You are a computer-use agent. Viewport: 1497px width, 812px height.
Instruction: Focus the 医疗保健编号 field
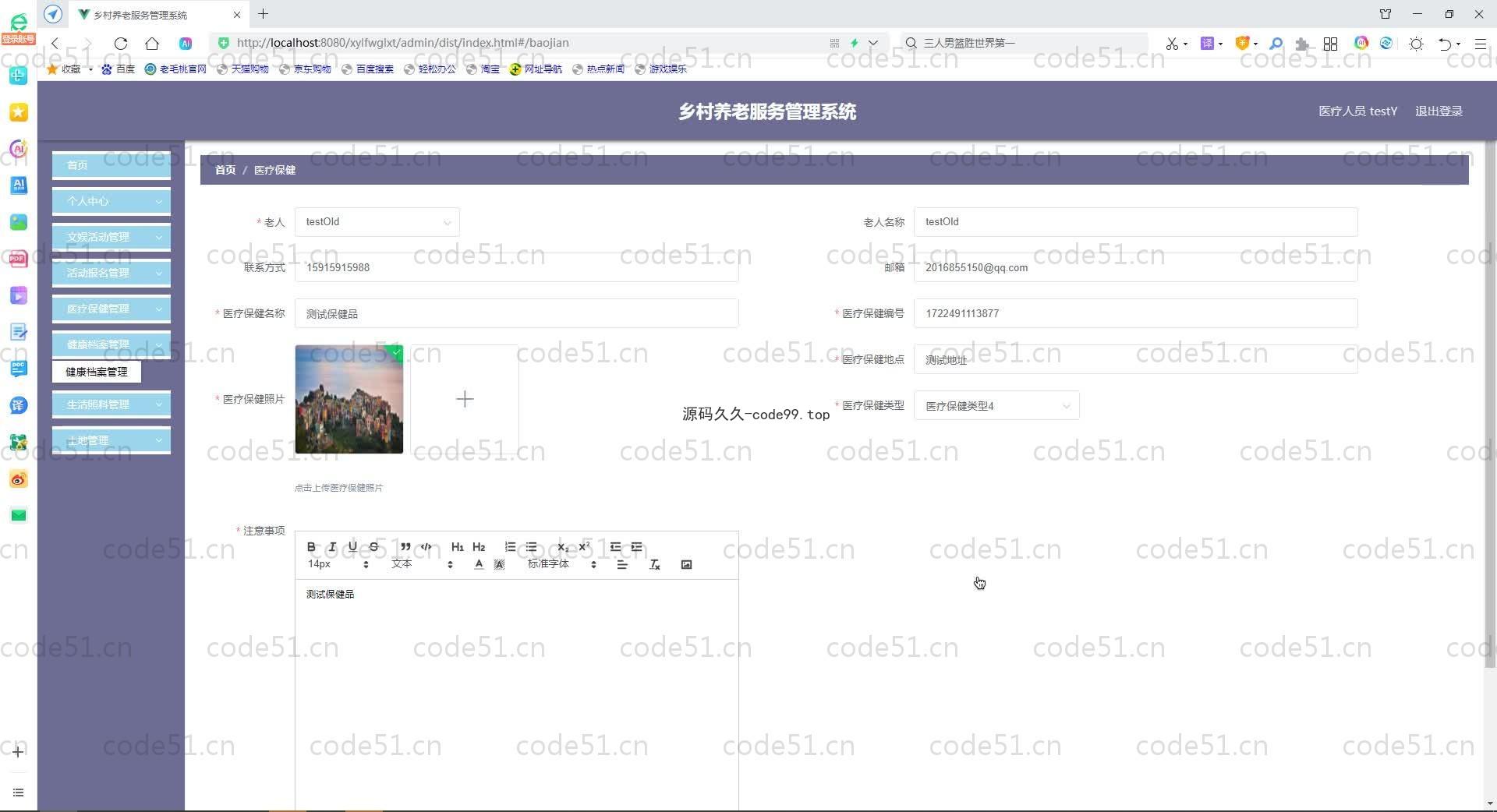pos(1135,313)
